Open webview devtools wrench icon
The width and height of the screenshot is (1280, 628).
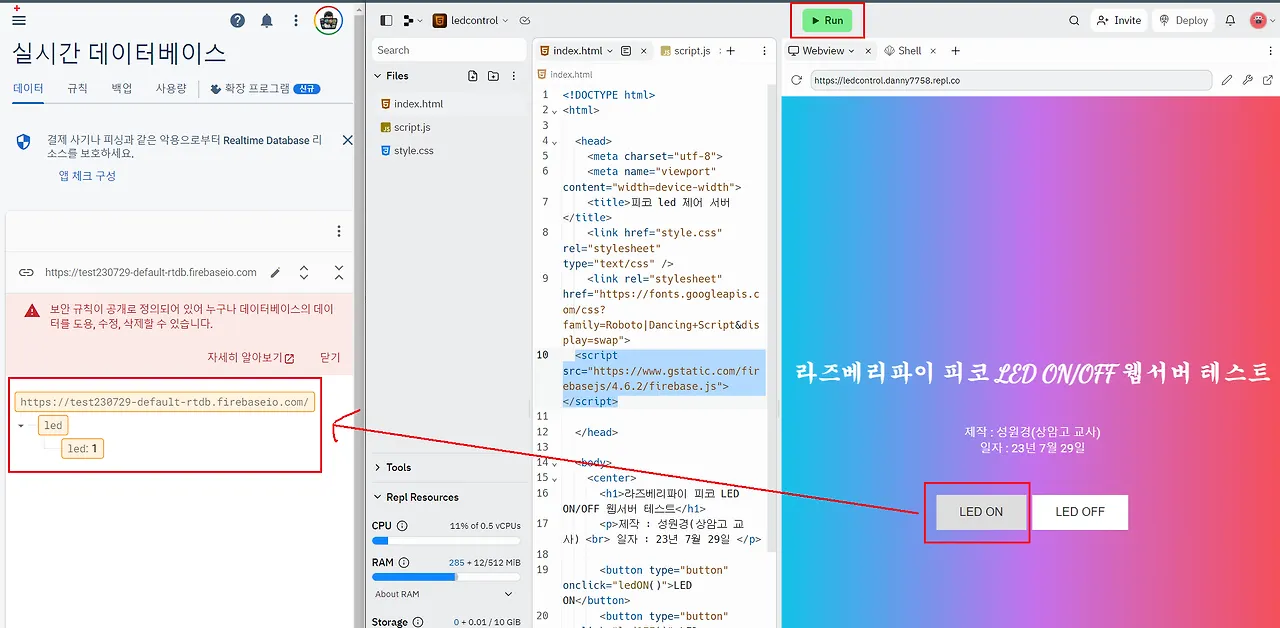[1248, 80]
